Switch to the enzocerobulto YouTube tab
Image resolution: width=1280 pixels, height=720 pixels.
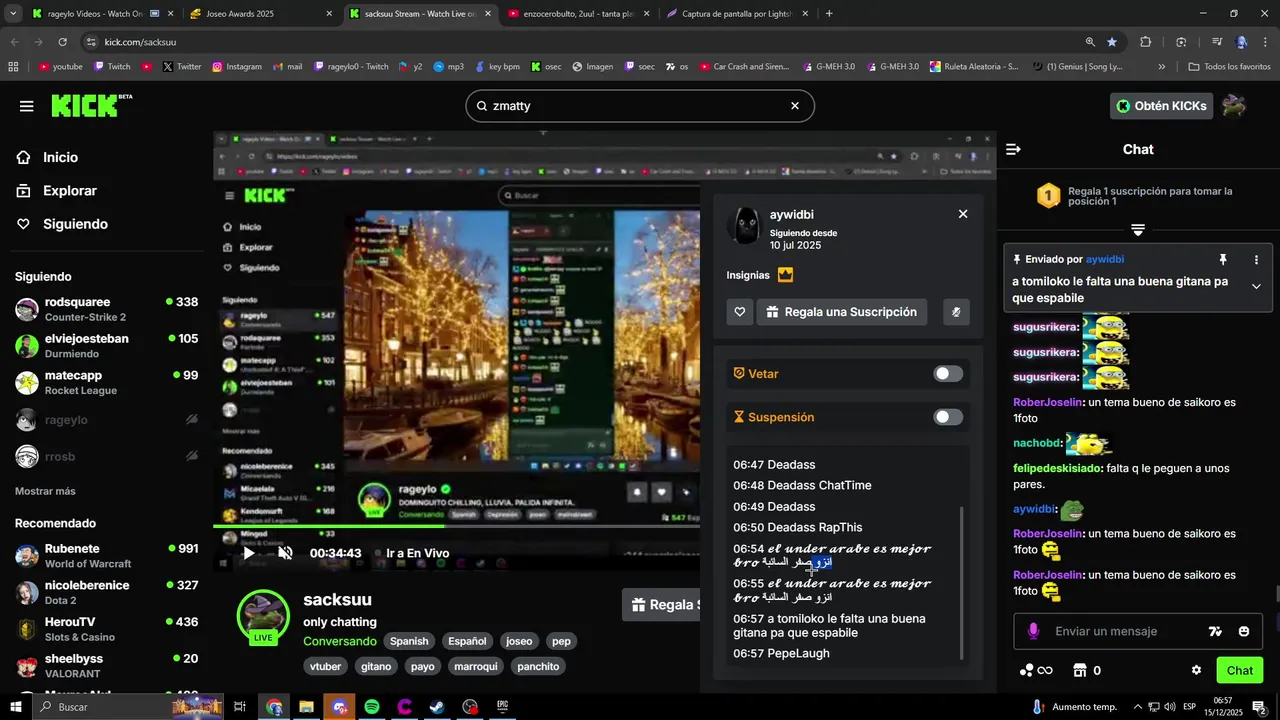[577, 14]
